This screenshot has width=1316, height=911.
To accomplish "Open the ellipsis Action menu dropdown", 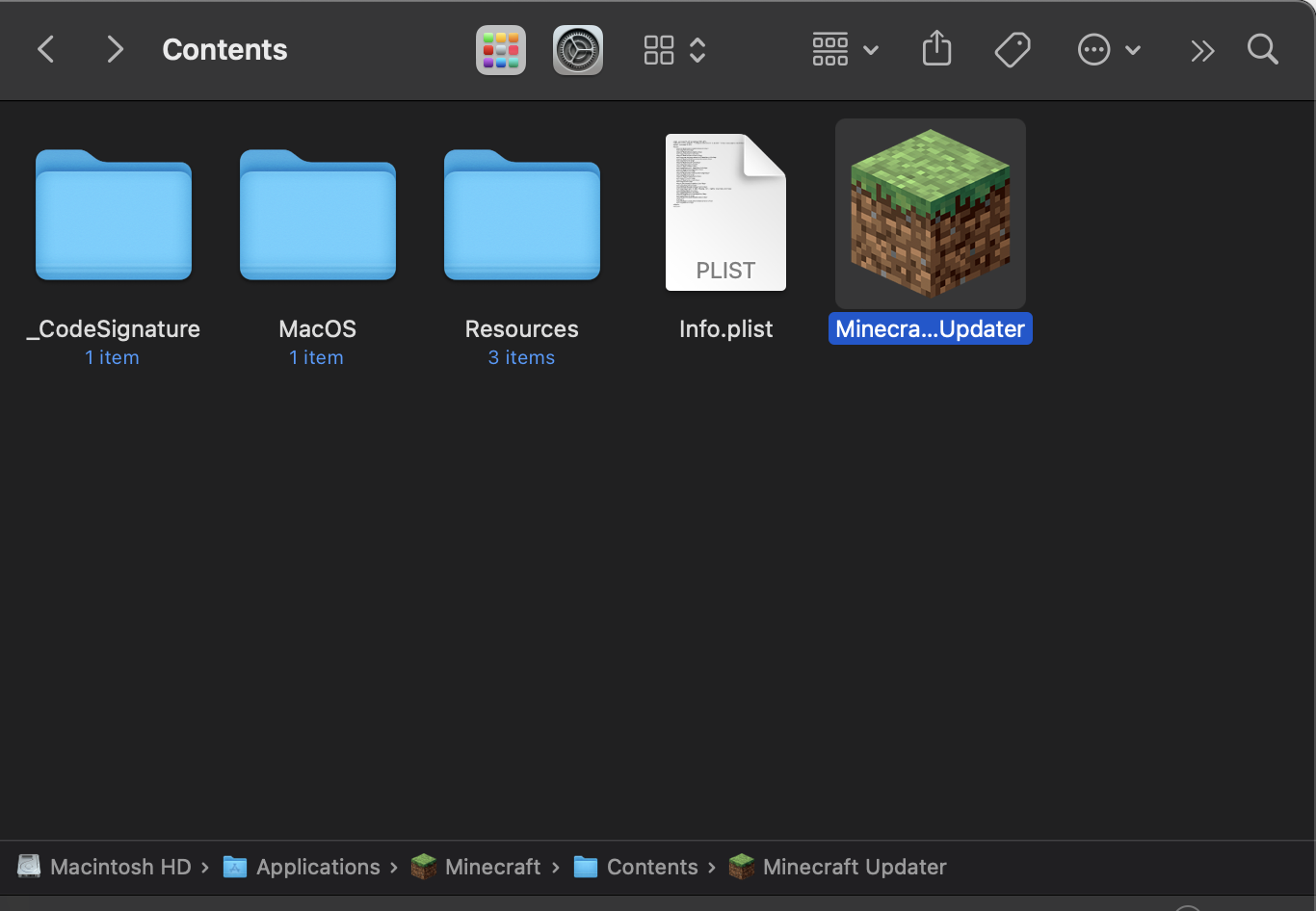I will pos(1108,50).
